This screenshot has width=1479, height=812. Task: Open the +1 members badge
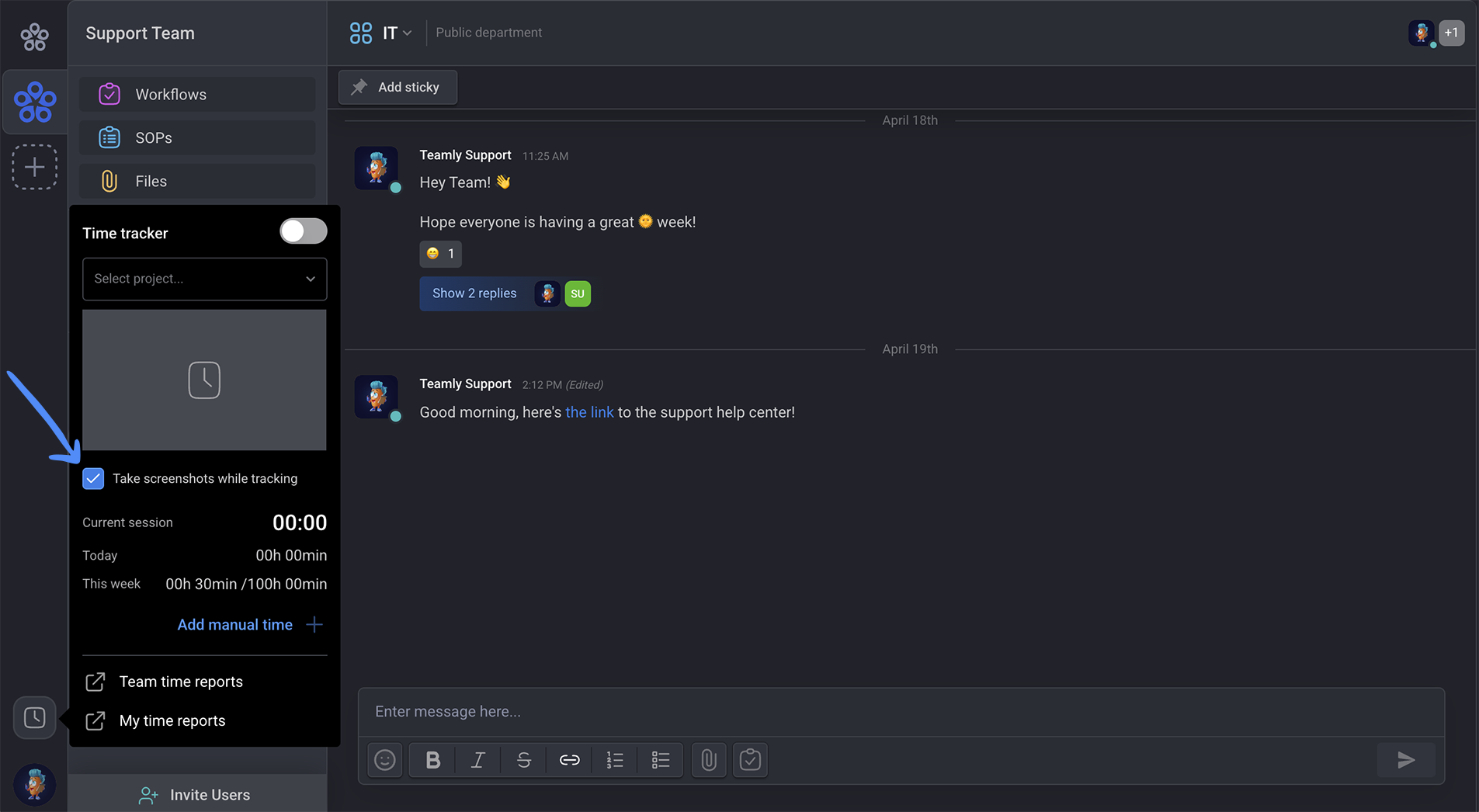pos(1451,33)
